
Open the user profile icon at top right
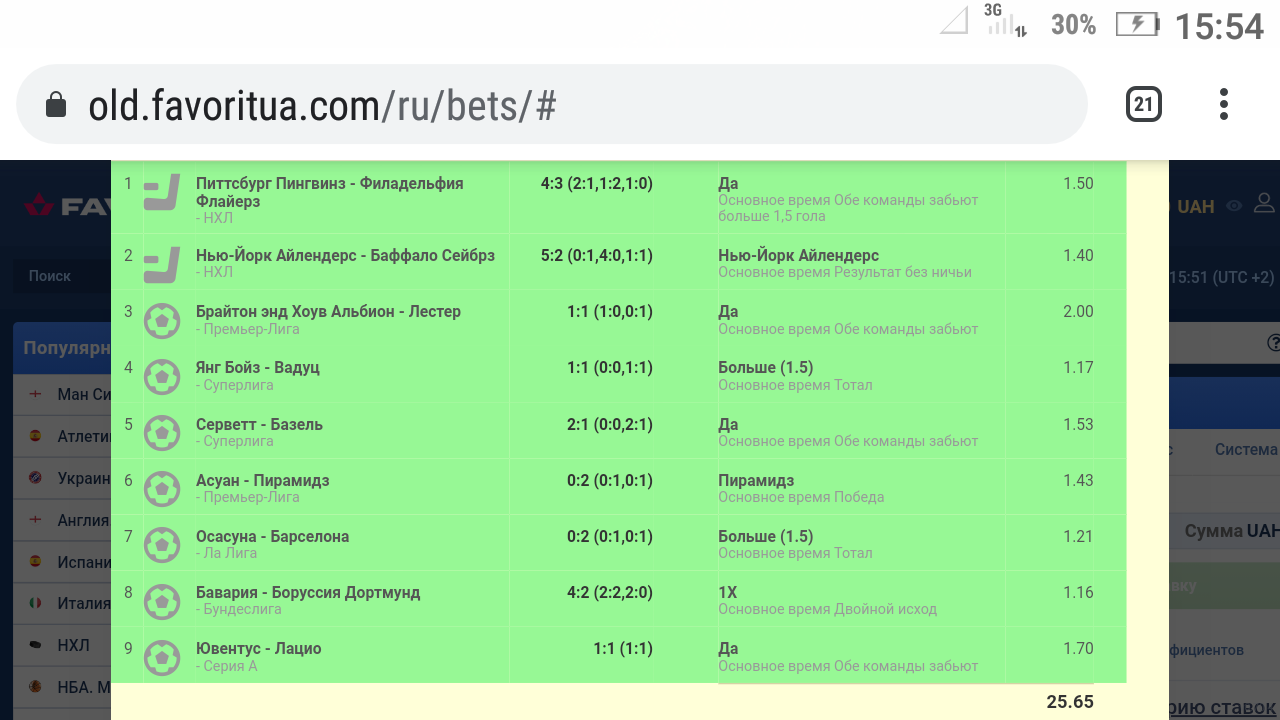[x=1265, y=204]
